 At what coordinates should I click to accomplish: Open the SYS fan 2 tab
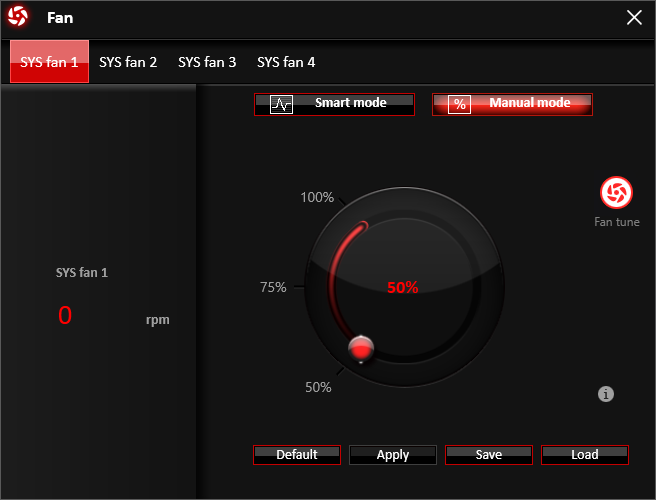pyautogui.click(x=128, y=62)
